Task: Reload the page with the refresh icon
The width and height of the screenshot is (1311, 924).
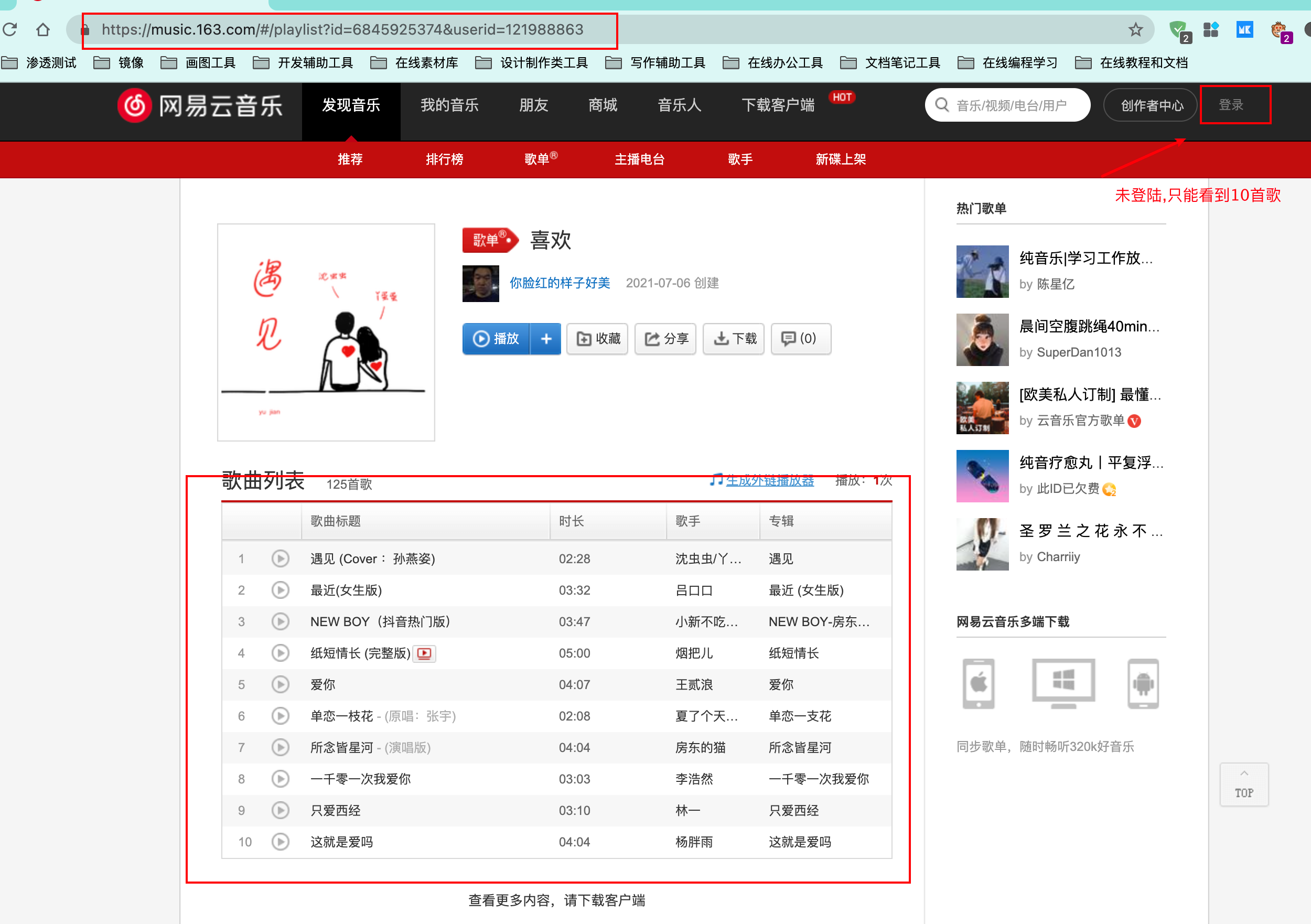Action: pos(10,30)
